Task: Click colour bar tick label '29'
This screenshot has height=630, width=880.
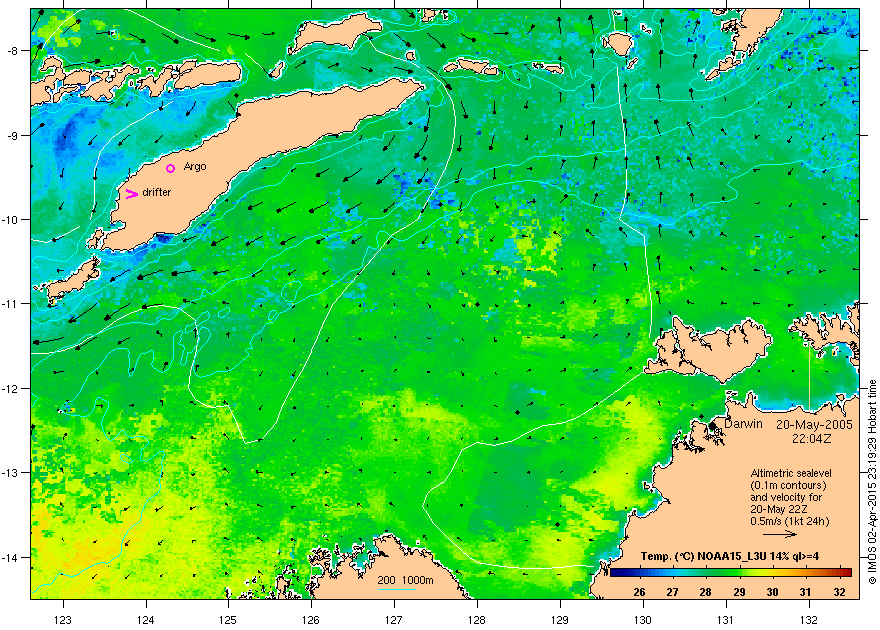Action: 739,592
